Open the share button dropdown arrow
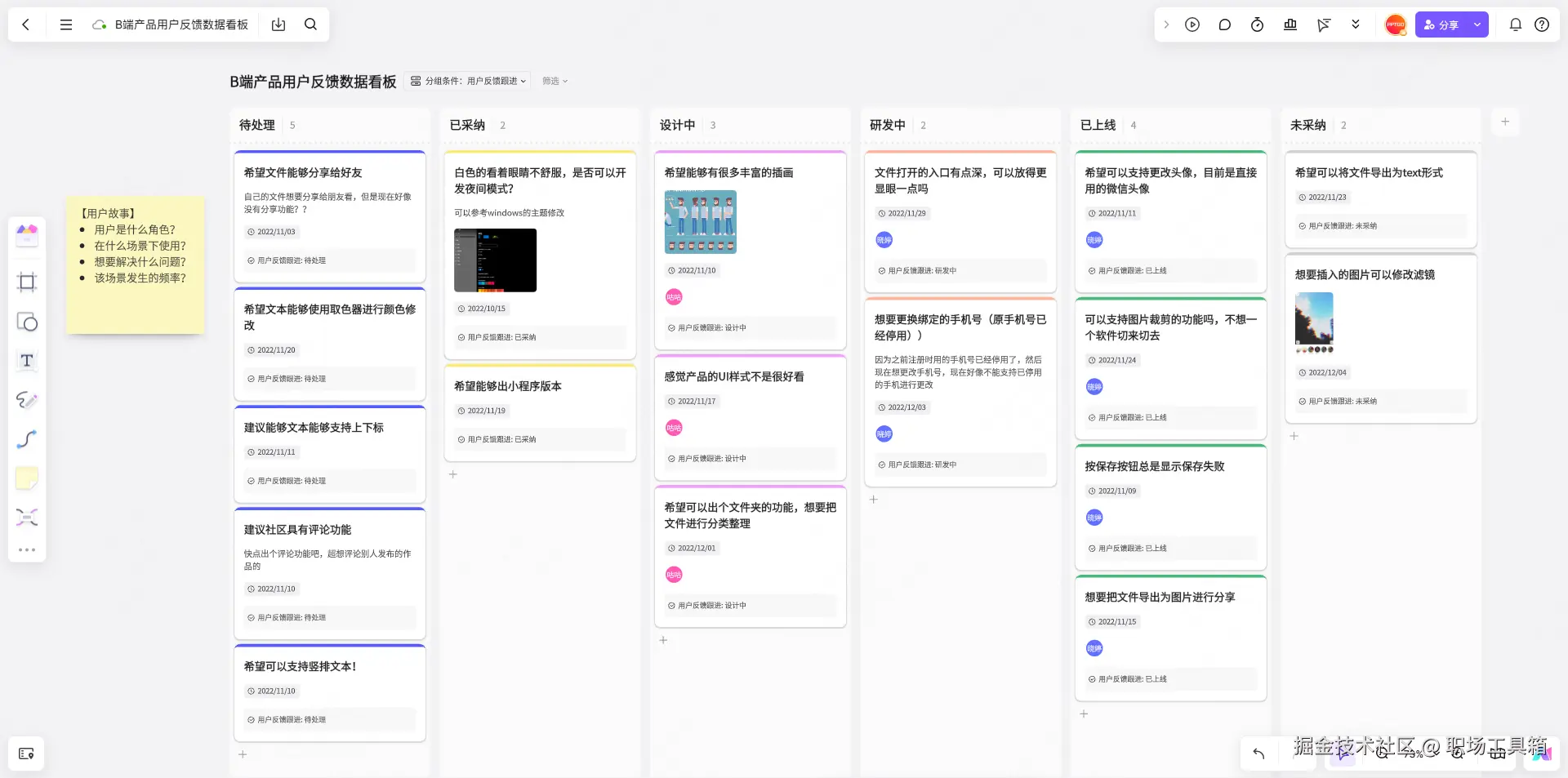The width and height of the screenshot is (1568, 778). (1477, 24)
